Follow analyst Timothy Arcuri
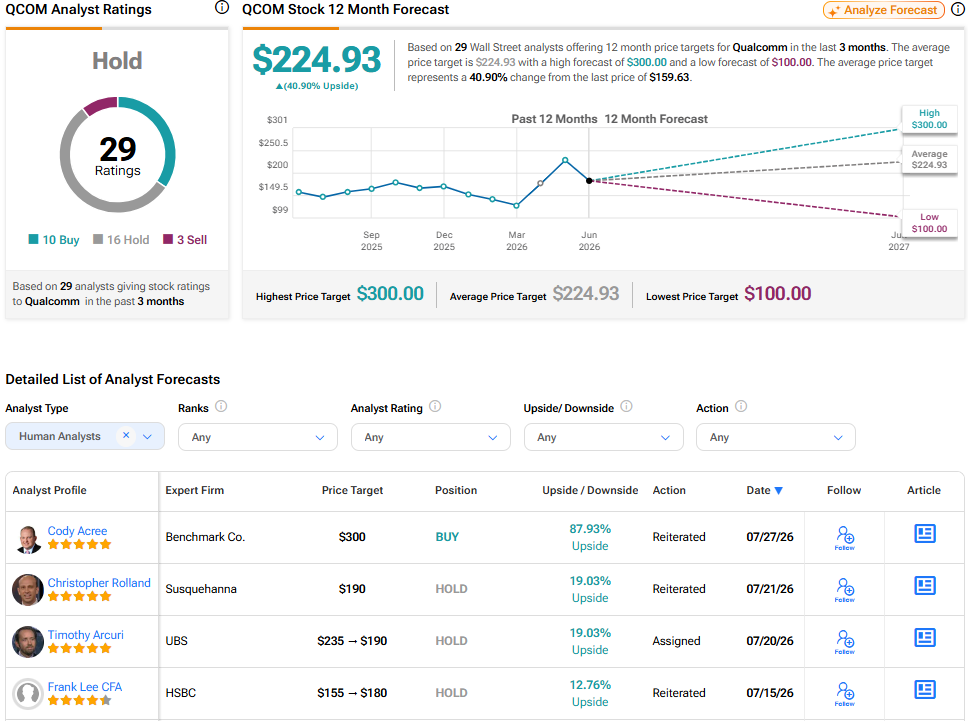 [x=845, y=641]
